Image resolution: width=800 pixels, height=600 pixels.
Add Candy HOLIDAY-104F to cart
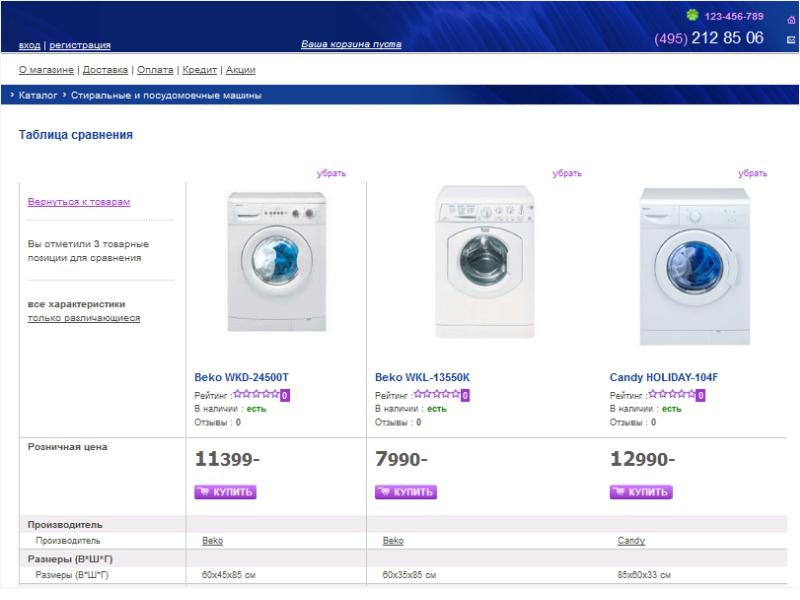point(641,492)
